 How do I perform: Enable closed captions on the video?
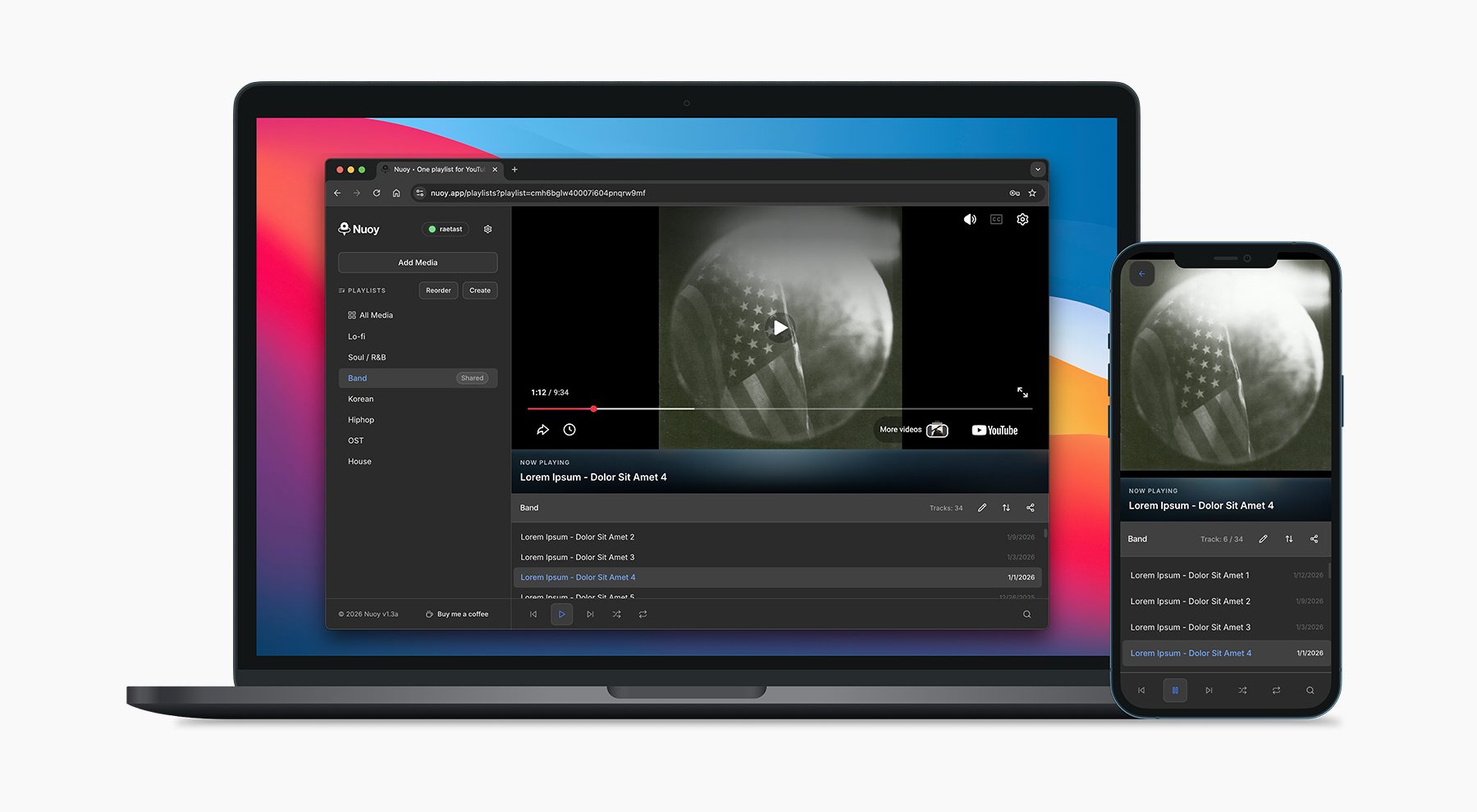(x=995, y=219)
